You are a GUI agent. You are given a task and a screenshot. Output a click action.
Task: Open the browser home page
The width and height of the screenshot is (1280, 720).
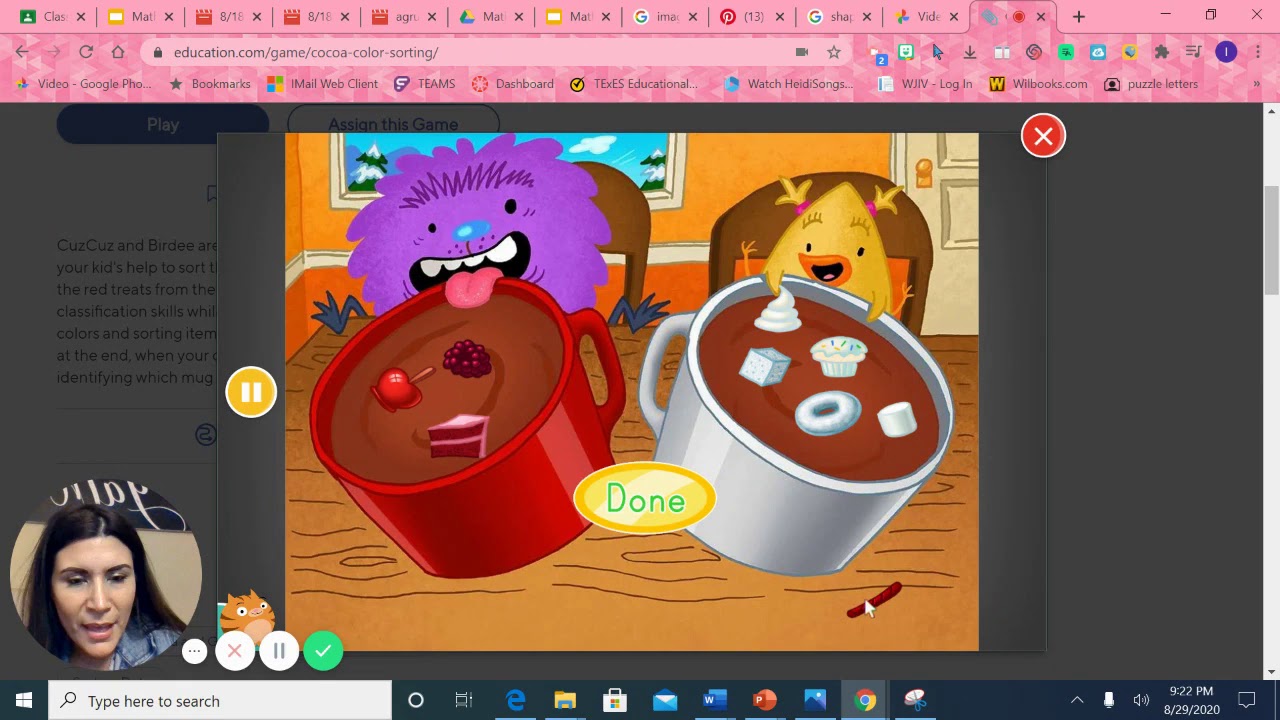[x=118, y=52]
